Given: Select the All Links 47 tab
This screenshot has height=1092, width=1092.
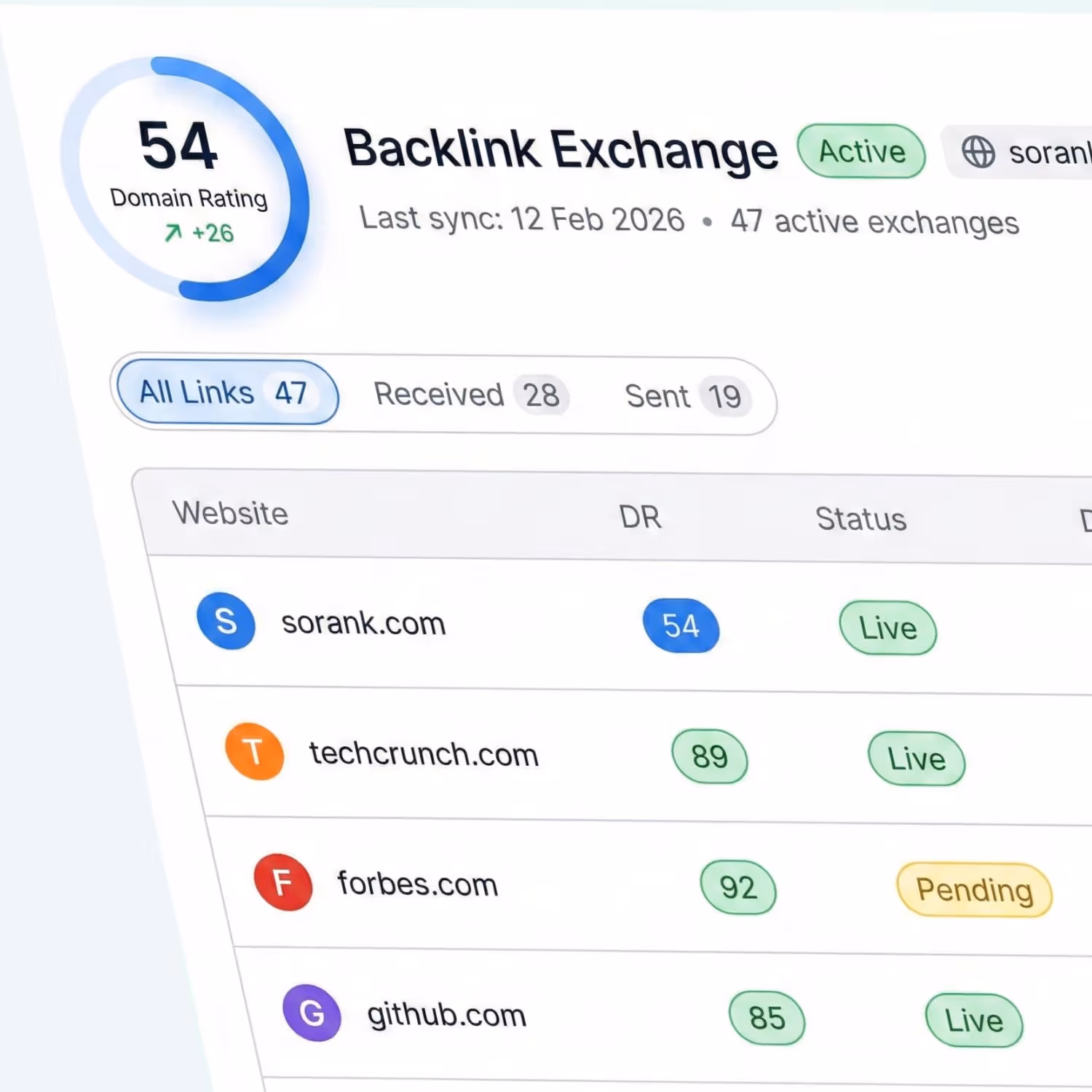Looking at the screenshot, I should click(224, 392).
